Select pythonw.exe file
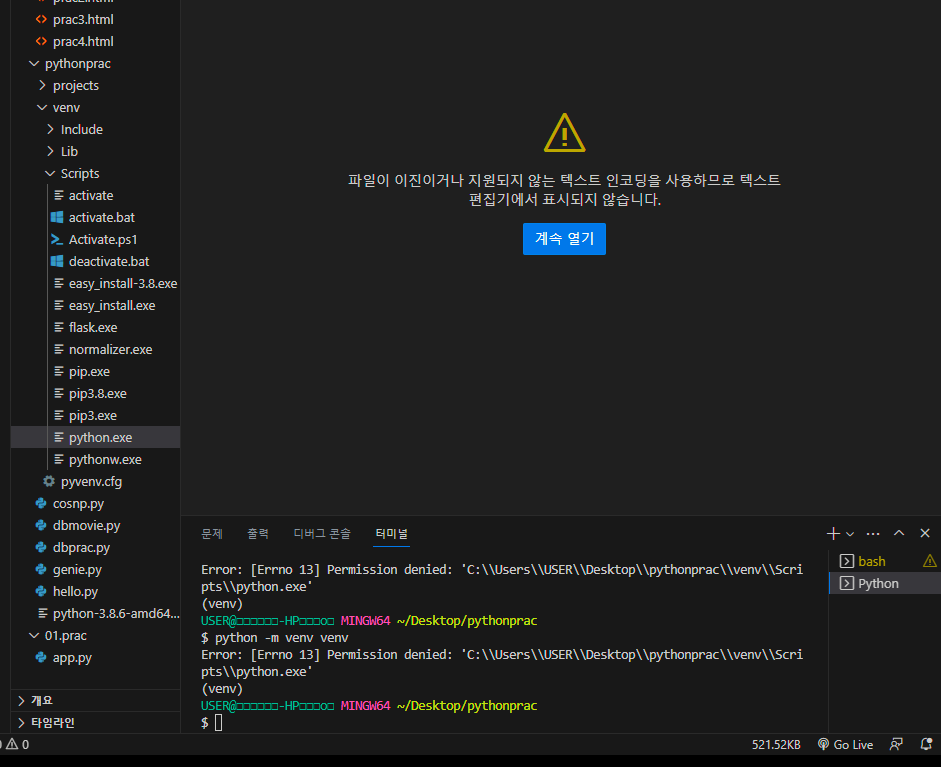This screenshot has width=941, height=767. click(105, 460)
